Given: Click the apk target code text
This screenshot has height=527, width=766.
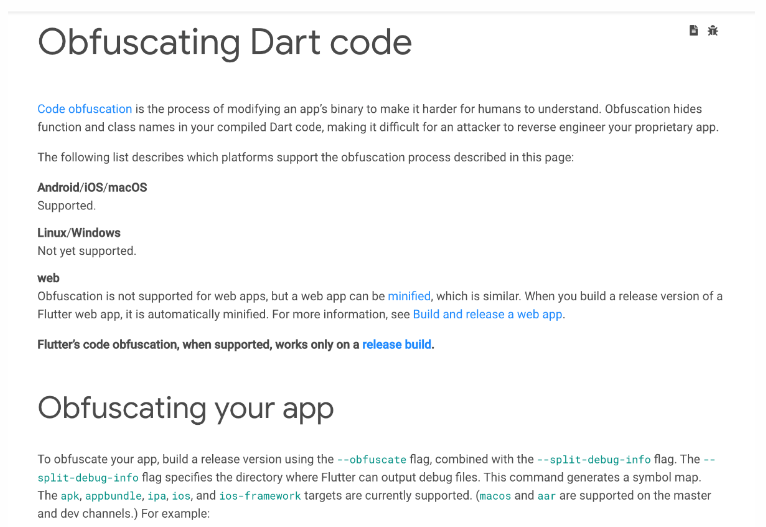Looking at the screenshot, I should [71, 496].
